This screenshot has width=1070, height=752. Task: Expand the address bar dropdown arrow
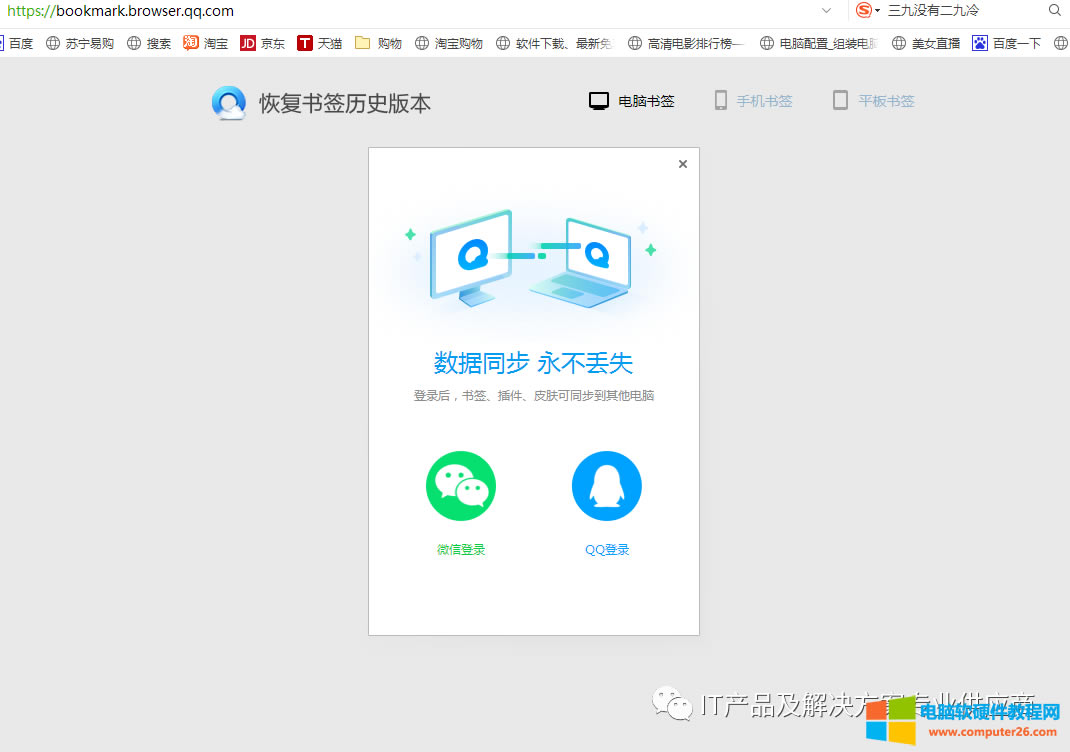(826, 11)
